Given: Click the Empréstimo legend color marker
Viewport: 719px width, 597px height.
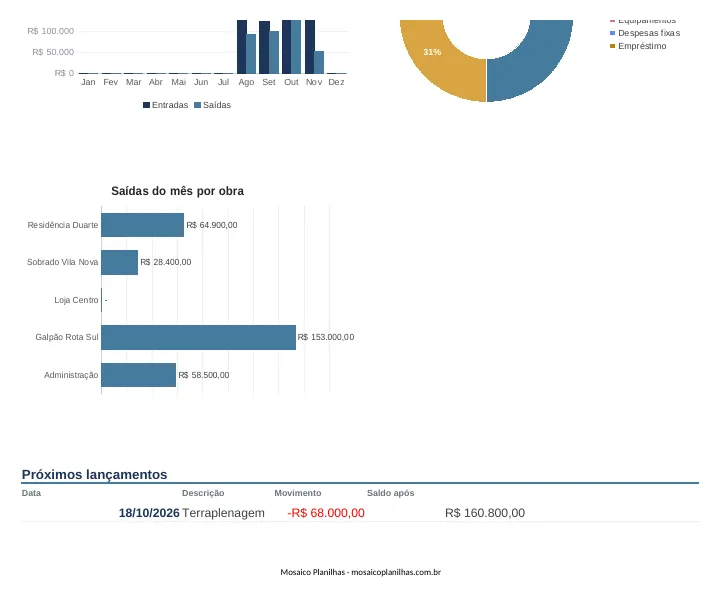Looking at the screenshot, I should point(612,46).
